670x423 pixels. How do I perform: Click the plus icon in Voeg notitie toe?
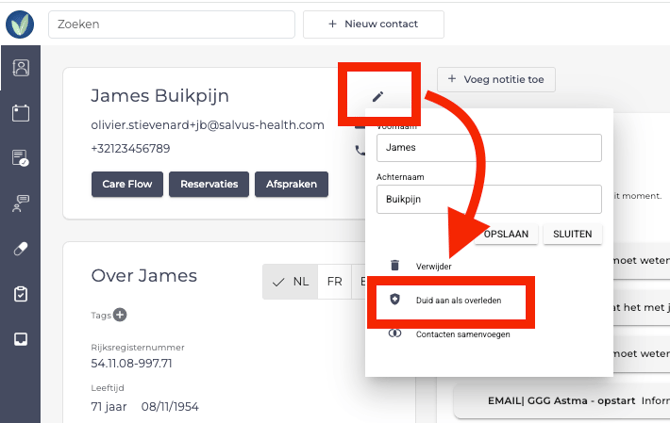coord(452,79)
